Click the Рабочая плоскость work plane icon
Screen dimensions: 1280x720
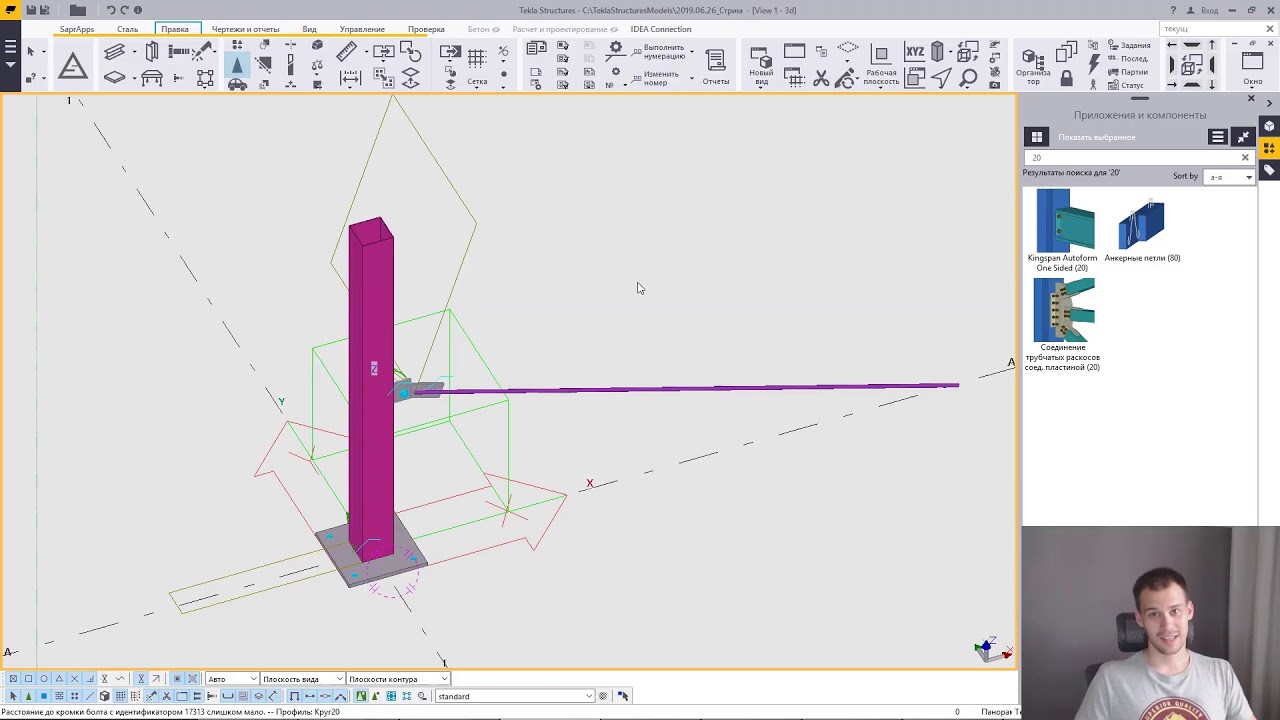pos(881,66)
